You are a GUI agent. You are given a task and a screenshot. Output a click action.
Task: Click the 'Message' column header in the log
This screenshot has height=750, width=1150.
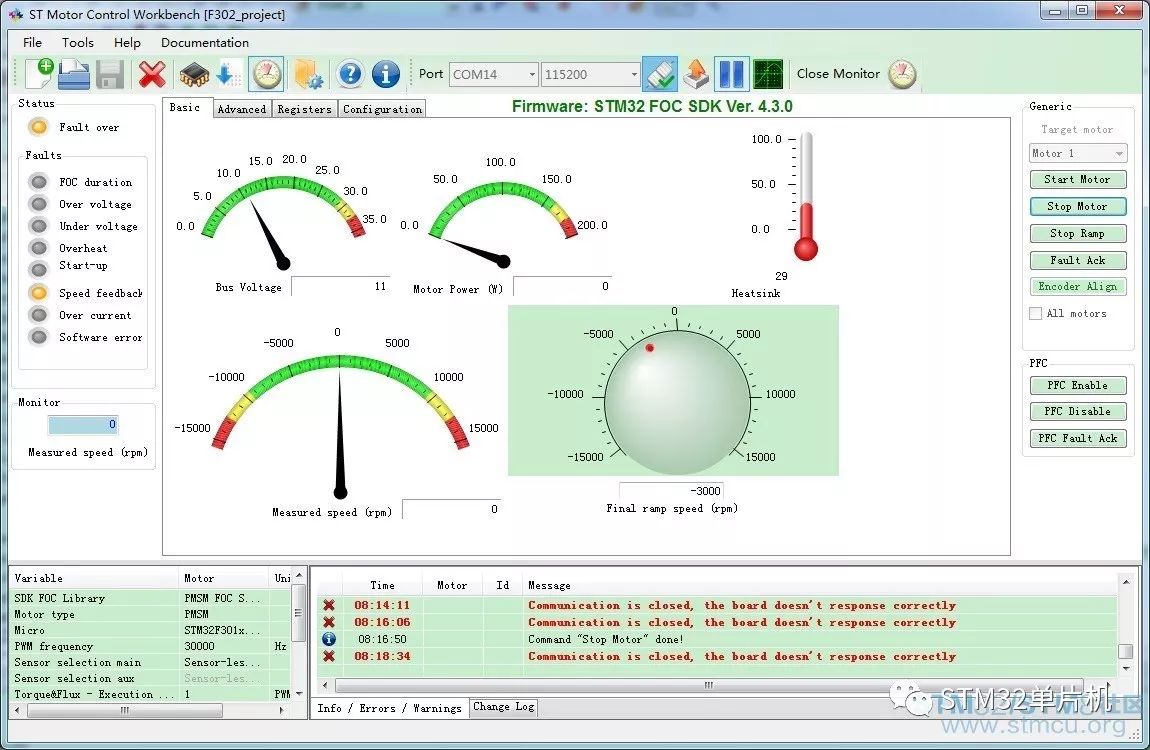pos(549,585)
